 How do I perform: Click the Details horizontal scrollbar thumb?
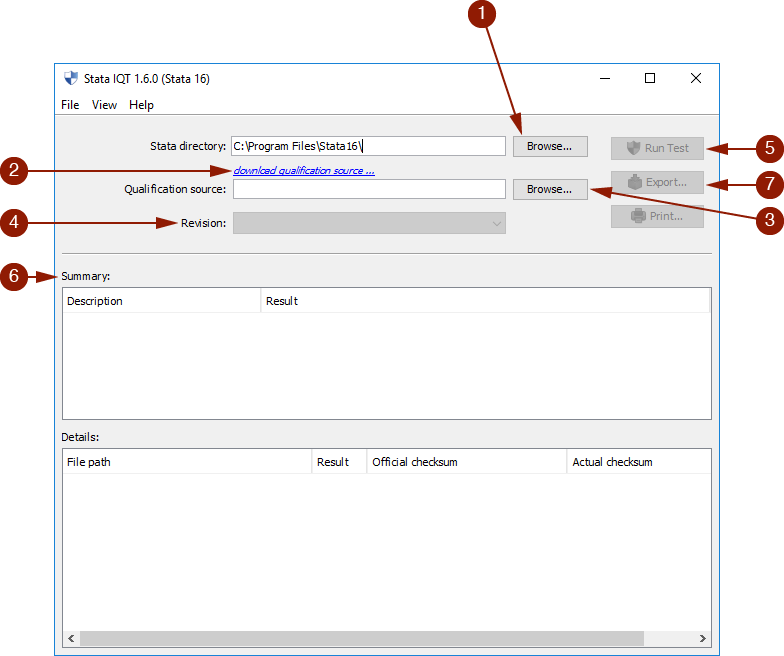(362, 638)
